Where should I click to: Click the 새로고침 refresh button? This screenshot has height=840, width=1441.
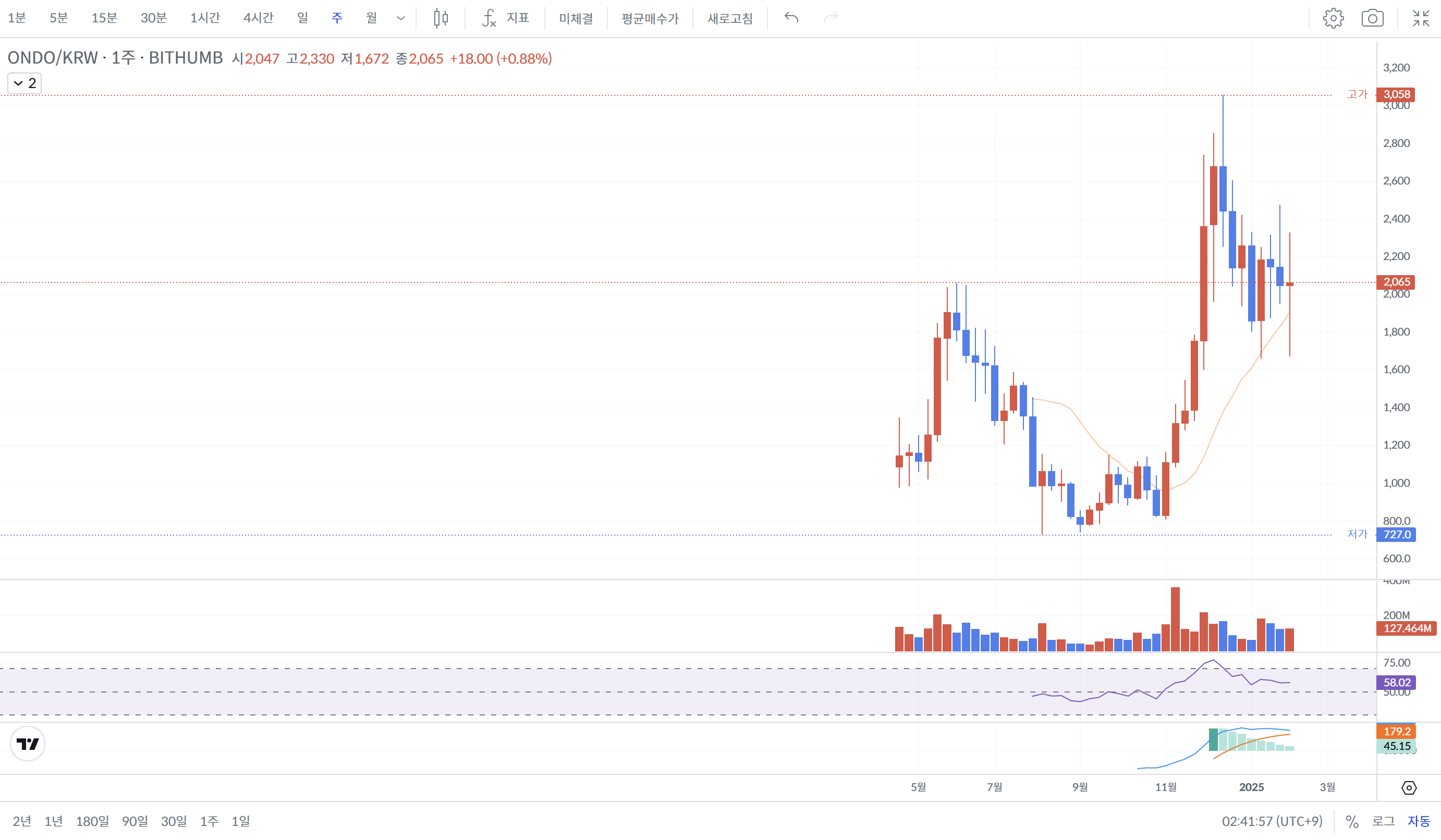click(730, 18)
